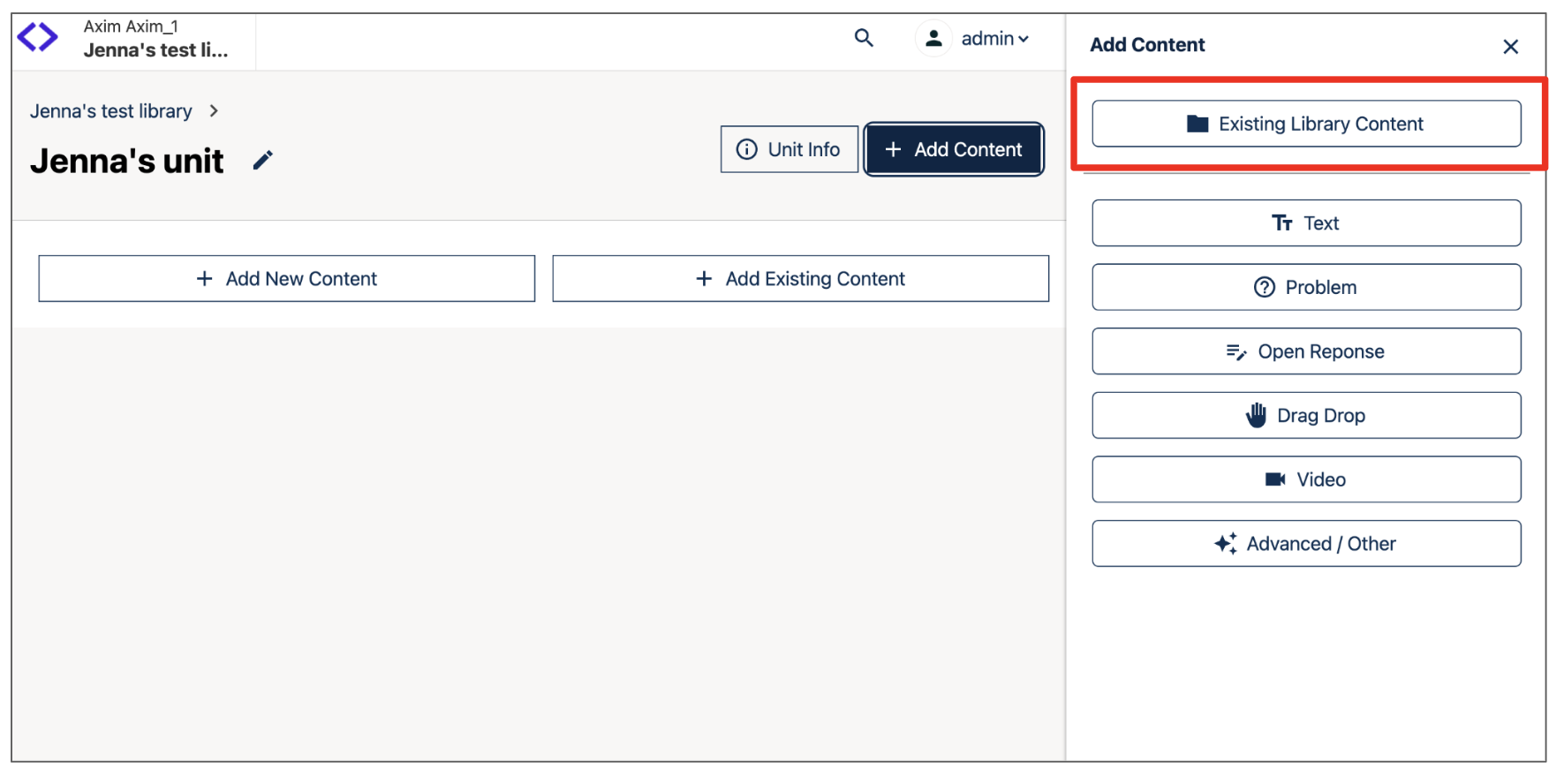This screenshot has height=784, width=1564.
Task: Open the Unit Info panel
Action: pos(789,149)
